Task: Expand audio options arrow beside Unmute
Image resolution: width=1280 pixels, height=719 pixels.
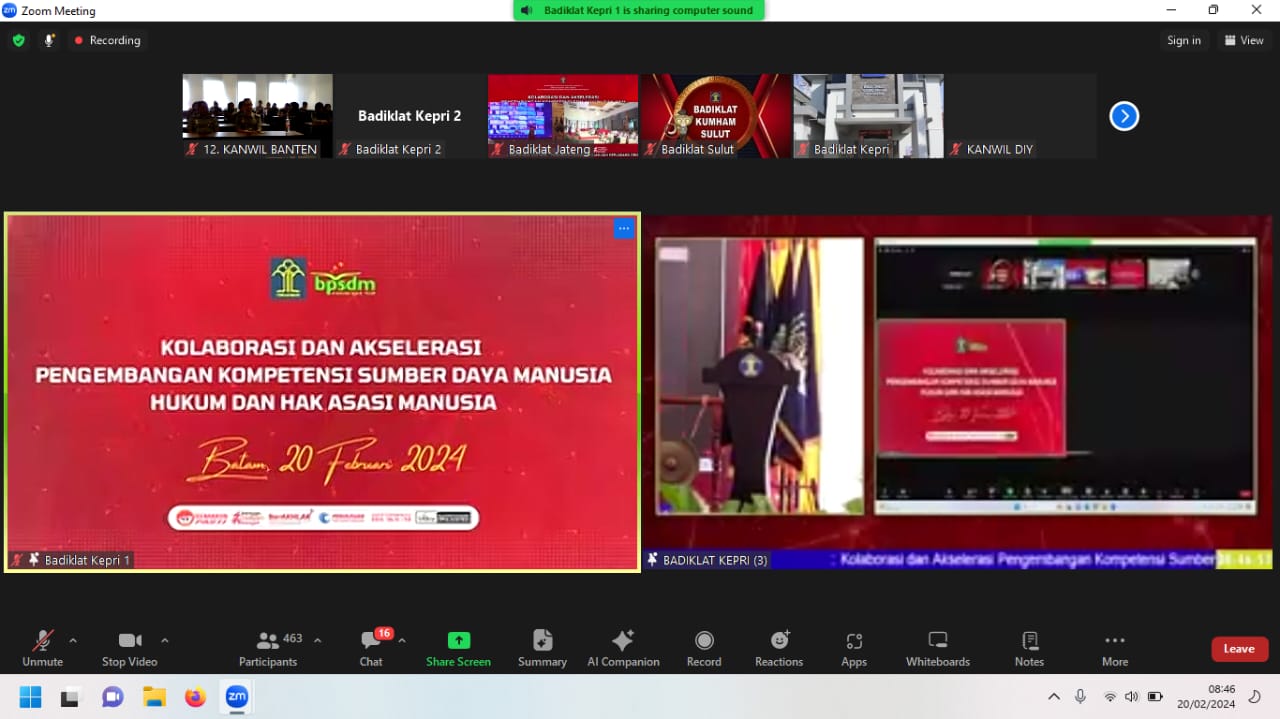Action: 73,640
